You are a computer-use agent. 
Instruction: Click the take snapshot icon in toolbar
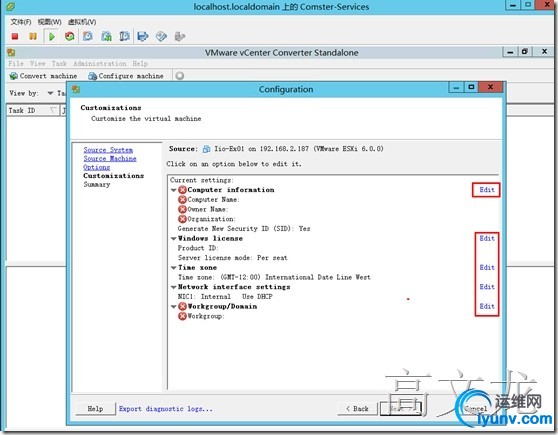click(88, 36)
